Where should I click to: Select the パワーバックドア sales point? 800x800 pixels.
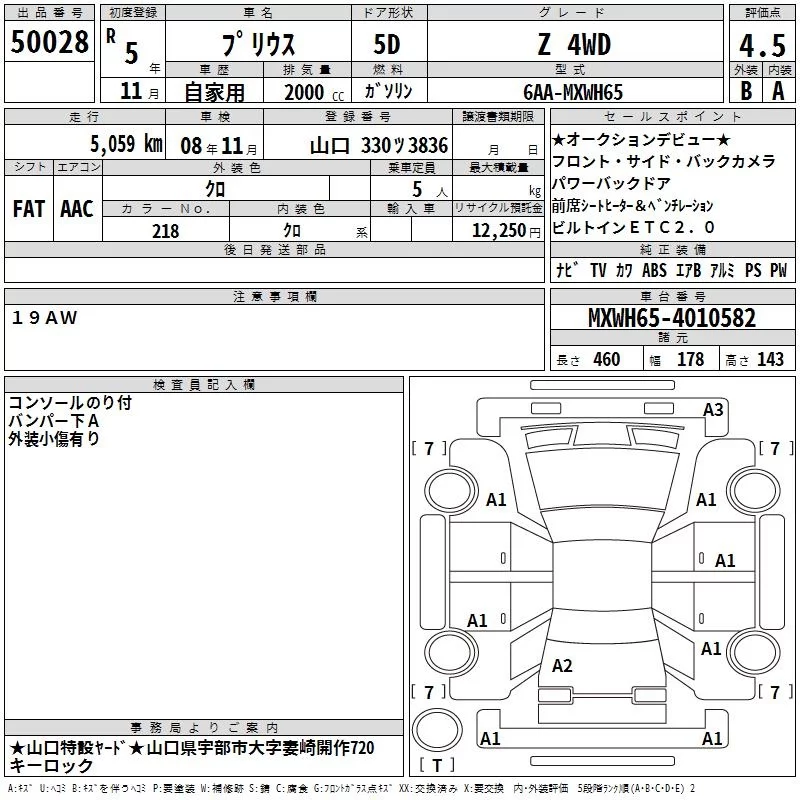(x=611, y=183)
